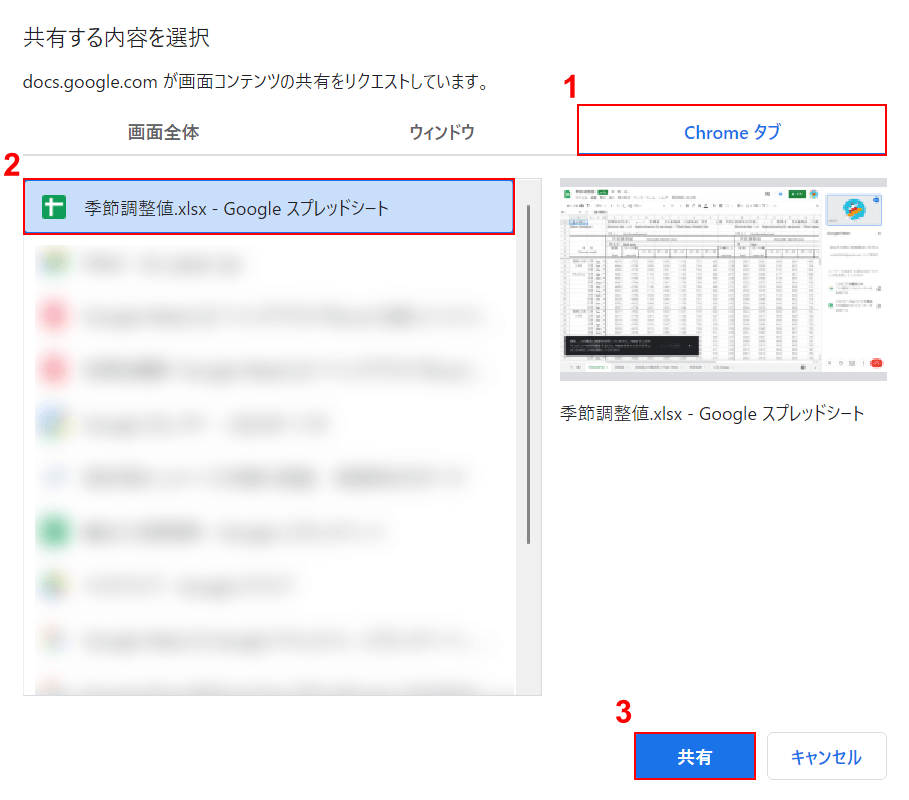The image size is (909, 800).
Task: Click the キャンセル button
Action: [x=827, y=756]
